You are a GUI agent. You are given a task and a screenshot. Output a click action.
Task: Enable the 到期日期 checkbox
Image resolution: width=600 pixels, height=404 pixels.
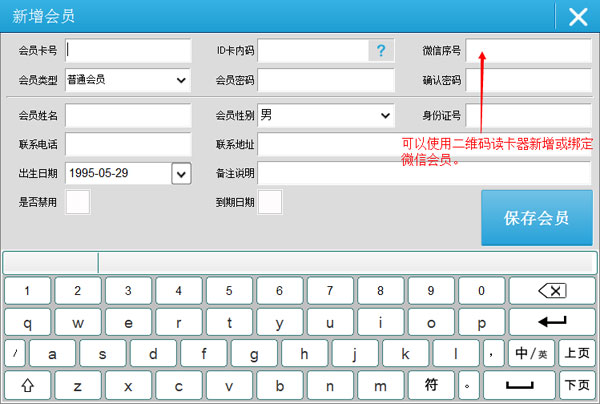click(269, 202)
